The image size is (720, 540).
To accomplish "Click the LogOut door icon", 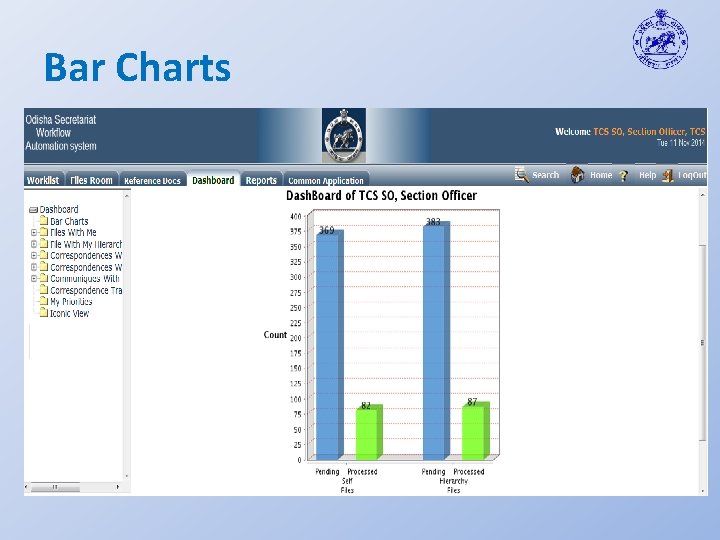I will coord(668,175).
